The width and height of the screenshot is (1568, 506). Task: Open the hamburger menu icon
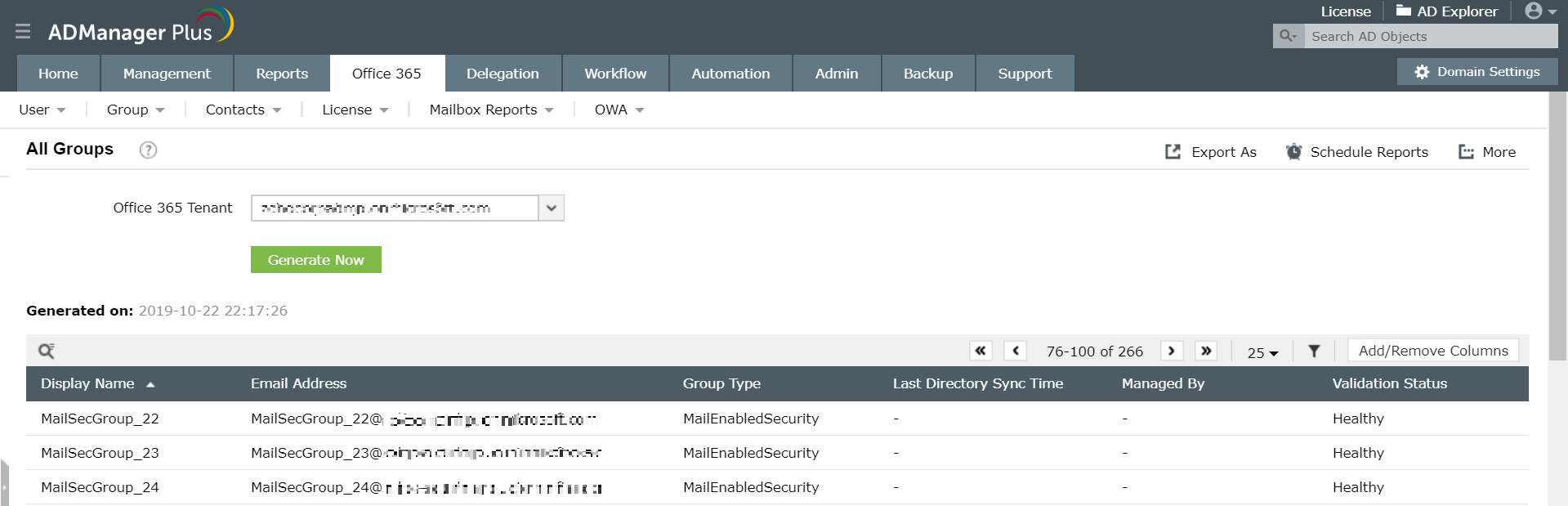click(x=23, y=31)
